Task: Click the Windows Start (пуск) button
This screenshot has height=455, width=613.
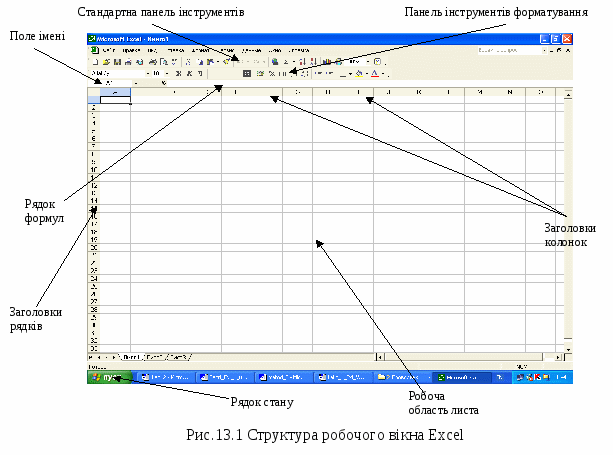Action: point(109,377)
